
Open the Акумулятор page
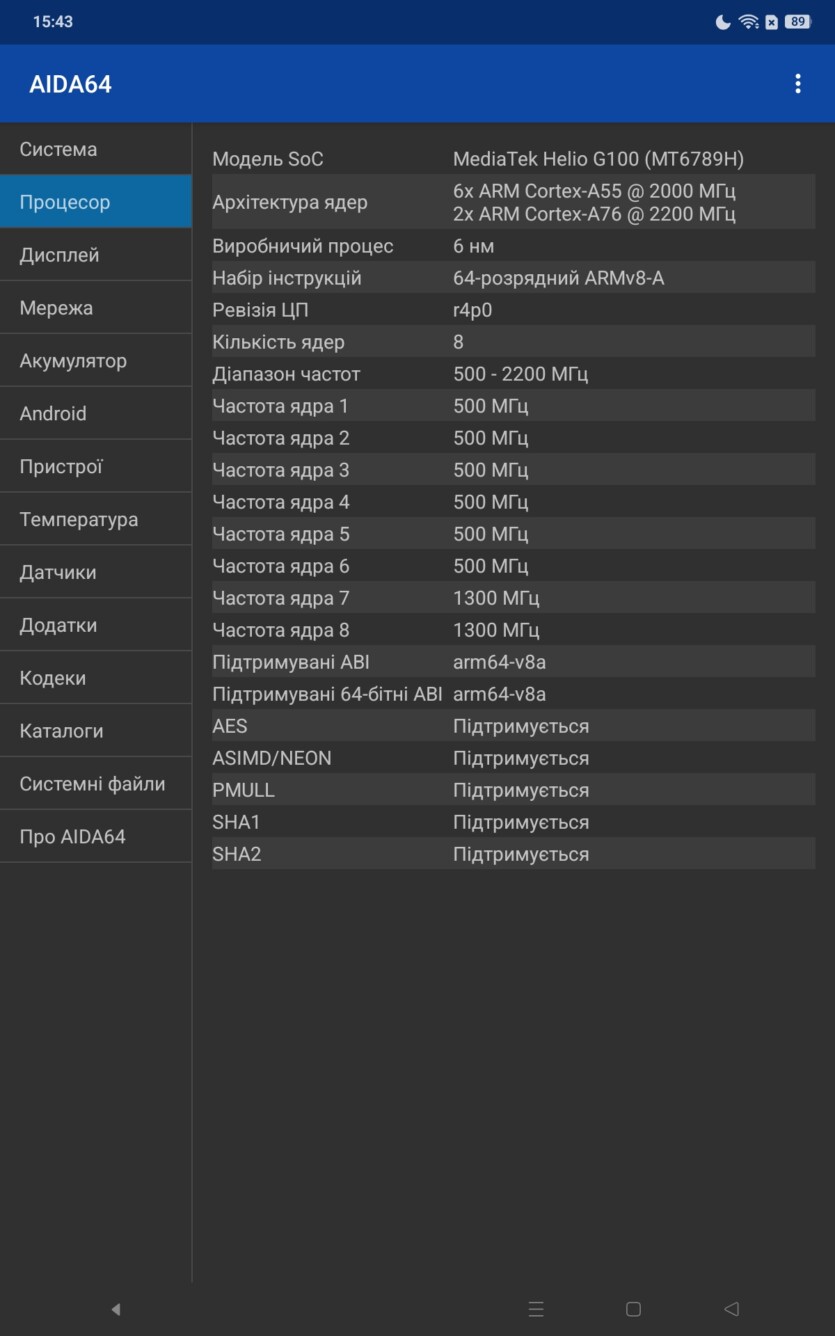pyautogui.click(x=96, y=361)
